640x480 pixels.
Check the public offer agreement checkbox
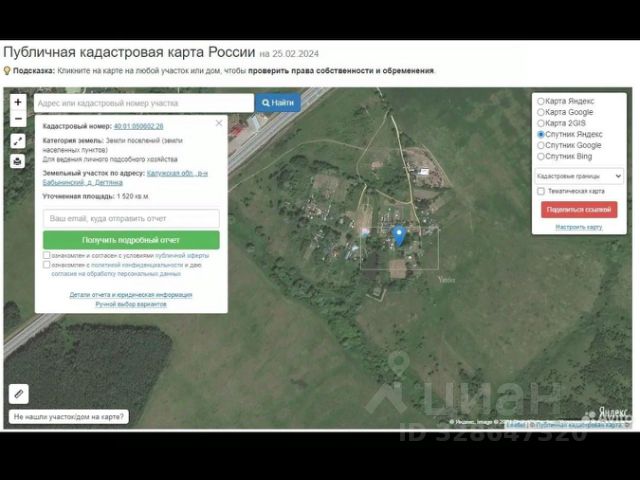click(47, 255)
